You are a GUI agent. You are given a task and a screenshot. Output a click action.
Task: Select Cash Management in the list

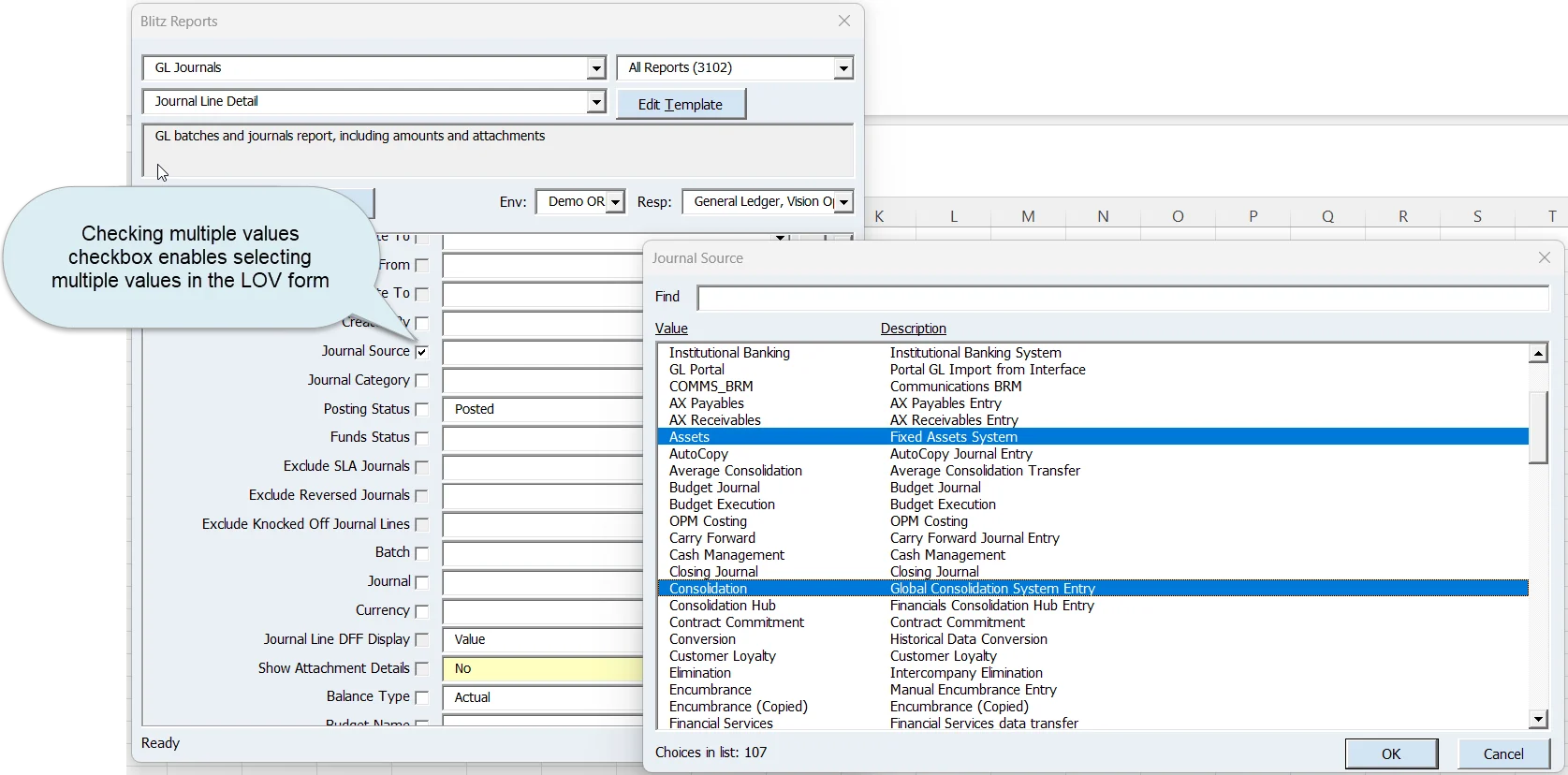point(1093,555)
